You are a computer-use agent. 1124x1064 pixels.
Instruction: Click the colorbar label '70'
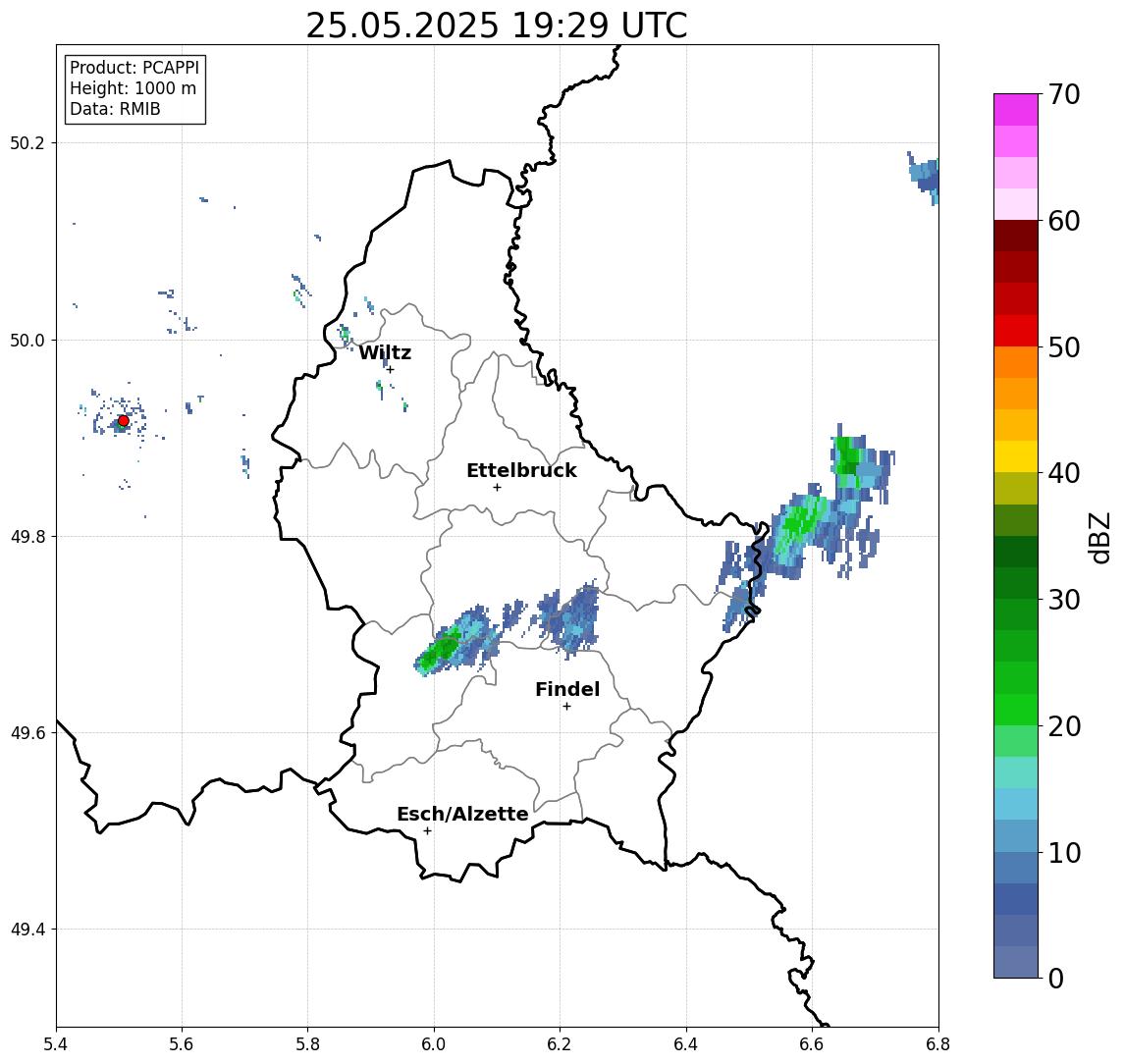pyautogui.click(x=1064, y=94)
